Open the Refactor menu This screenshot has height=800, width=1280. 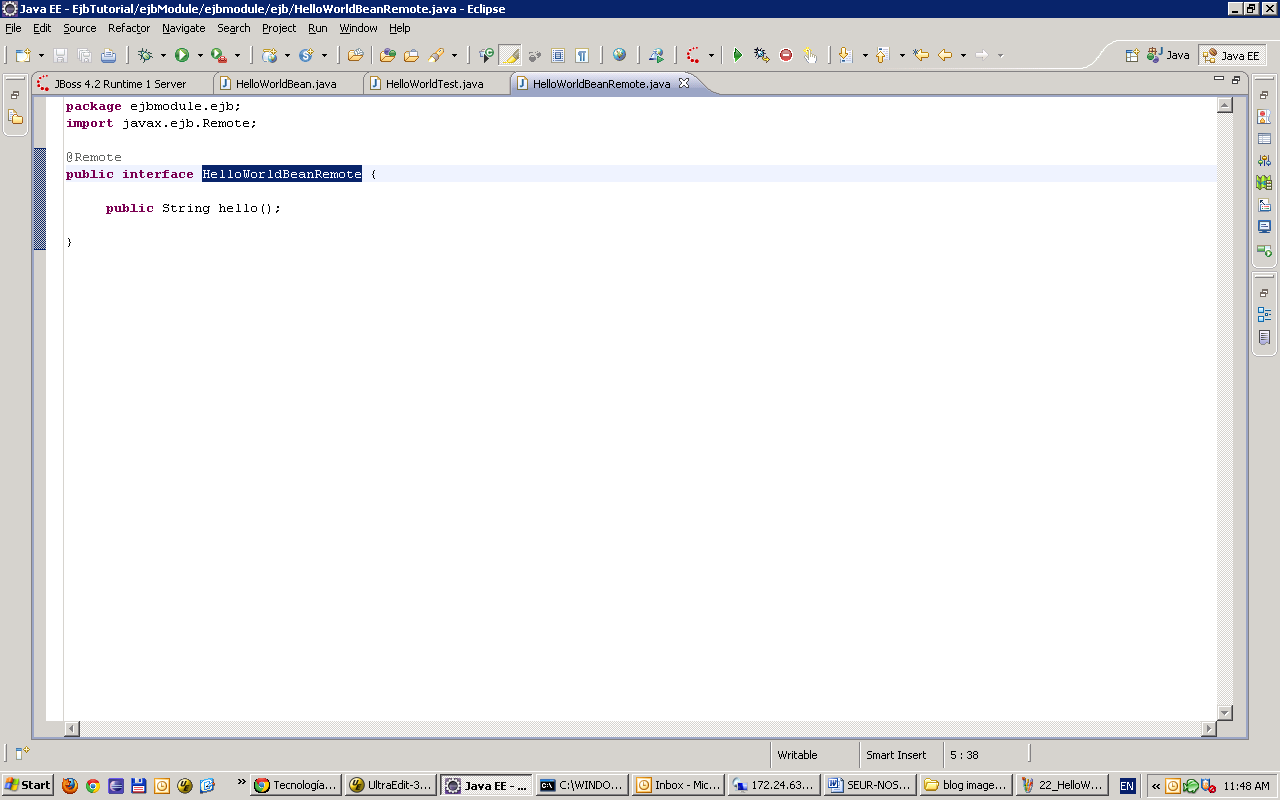pyautogui.click(x=129, y=28)
